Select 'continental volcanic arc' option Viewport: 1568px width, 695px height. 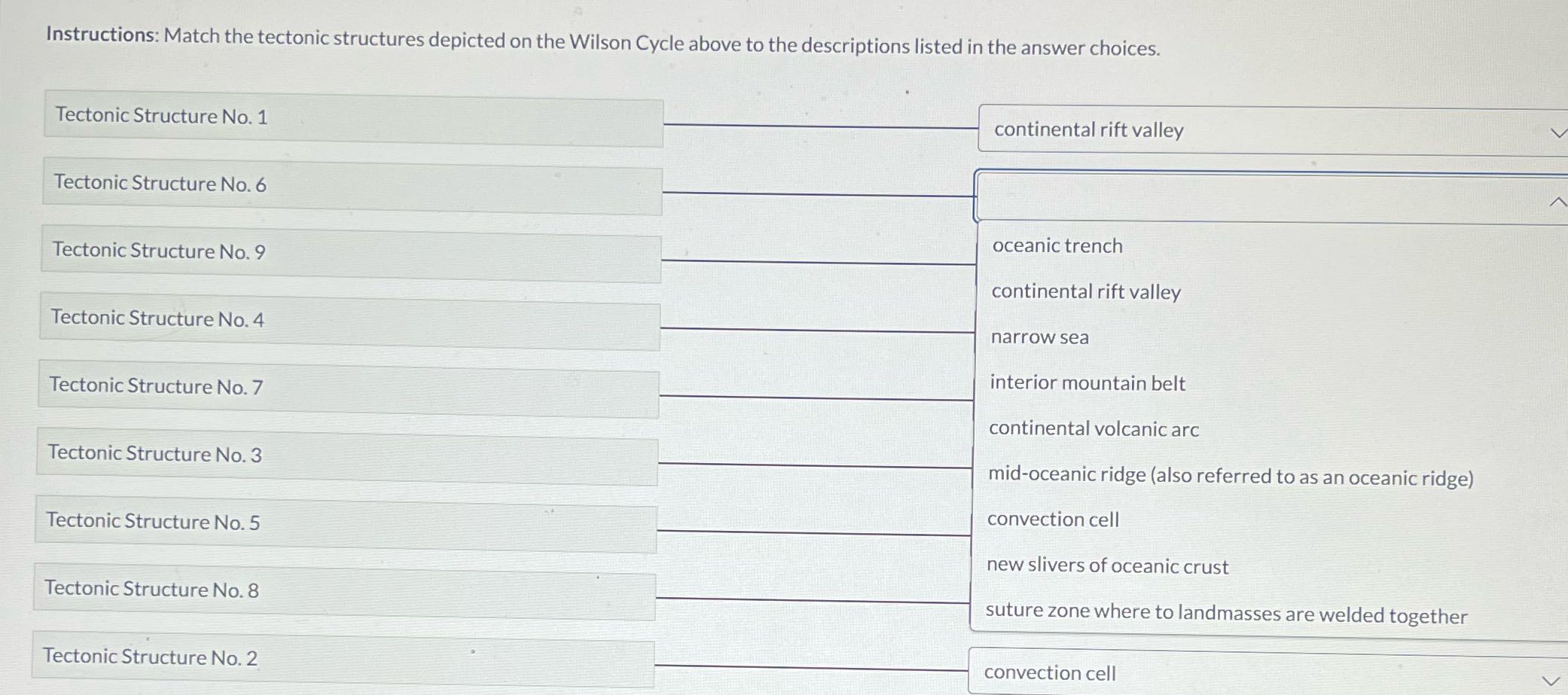(1092, 429)
